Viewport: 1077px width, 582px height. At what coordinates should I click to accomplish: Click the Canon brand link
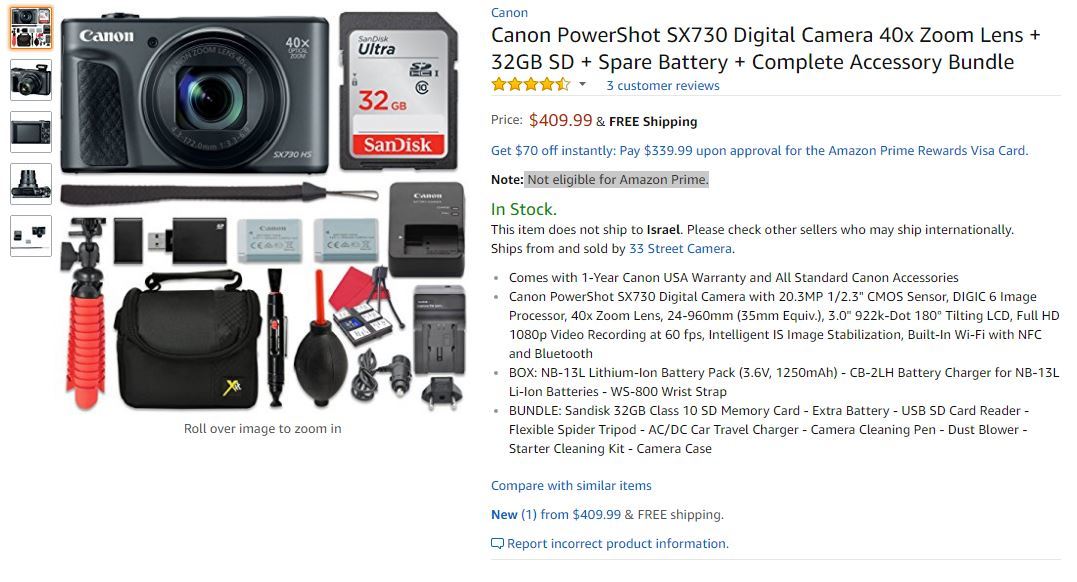509,13
